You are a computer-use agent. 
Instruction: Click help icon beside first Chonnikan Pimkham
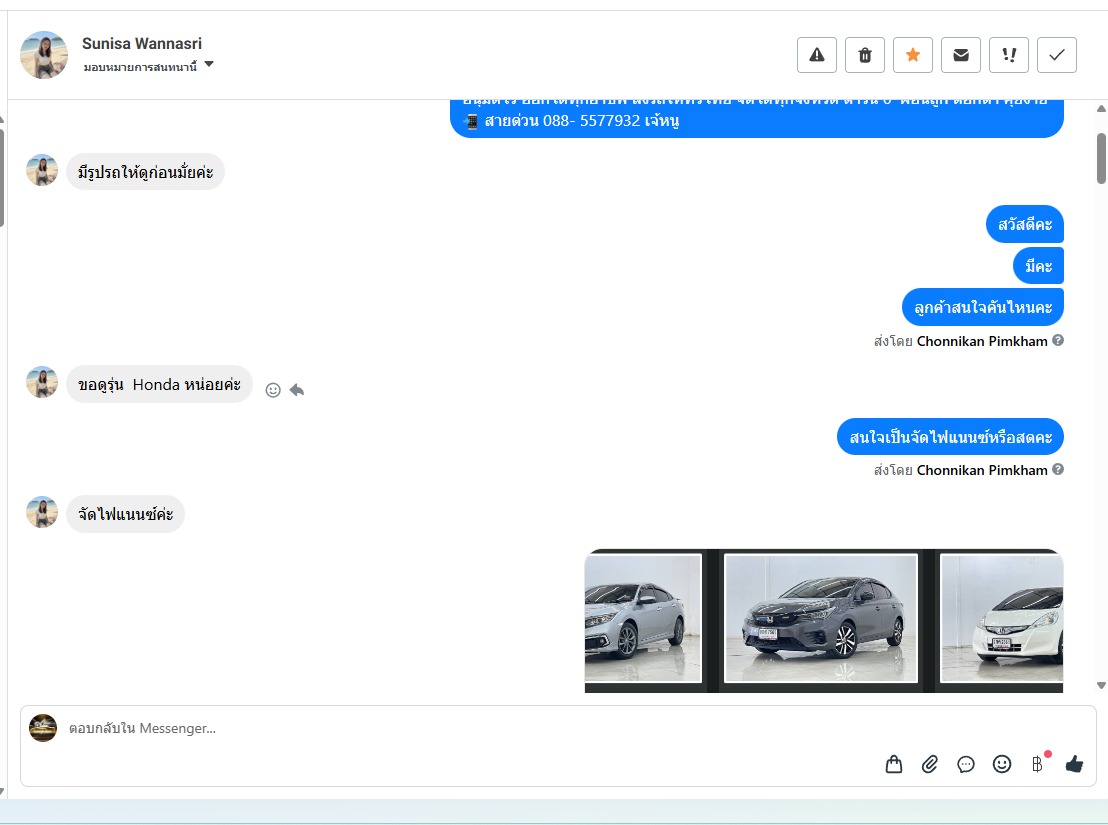click(x=1058, y=340)
